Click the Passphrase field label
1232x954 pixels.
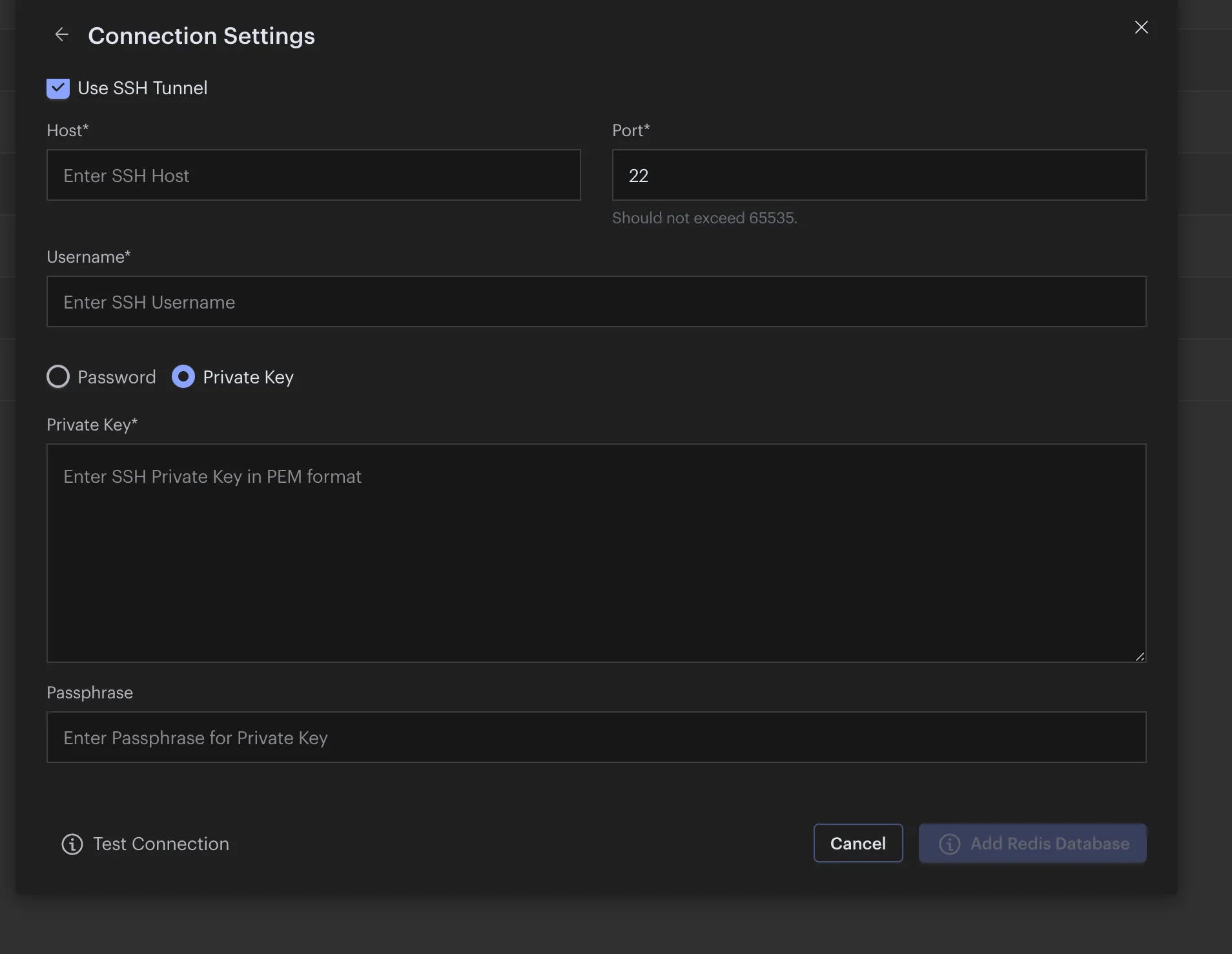(90, 693)
